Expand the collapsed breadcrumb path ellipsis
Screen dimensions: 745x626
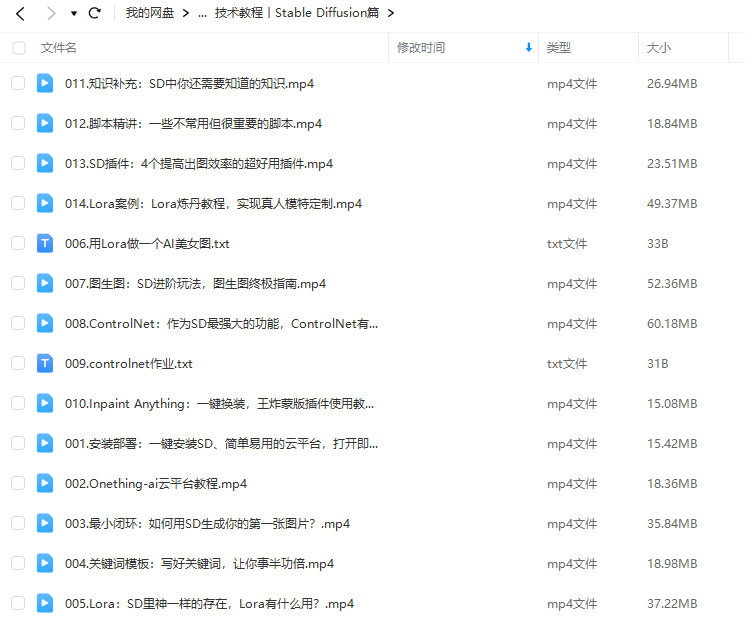point(203,14)
